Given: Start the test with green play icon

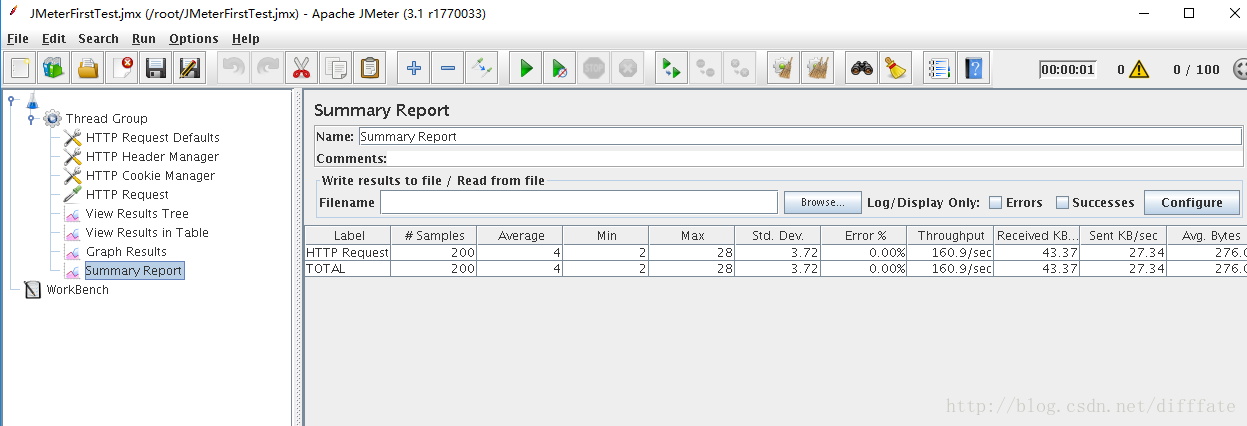Looking at the screenshot, I should [526, 68].
